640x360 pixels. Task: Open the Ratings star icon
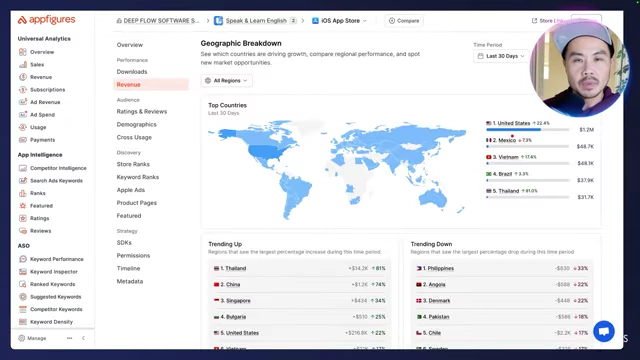(x=23, y=218)
